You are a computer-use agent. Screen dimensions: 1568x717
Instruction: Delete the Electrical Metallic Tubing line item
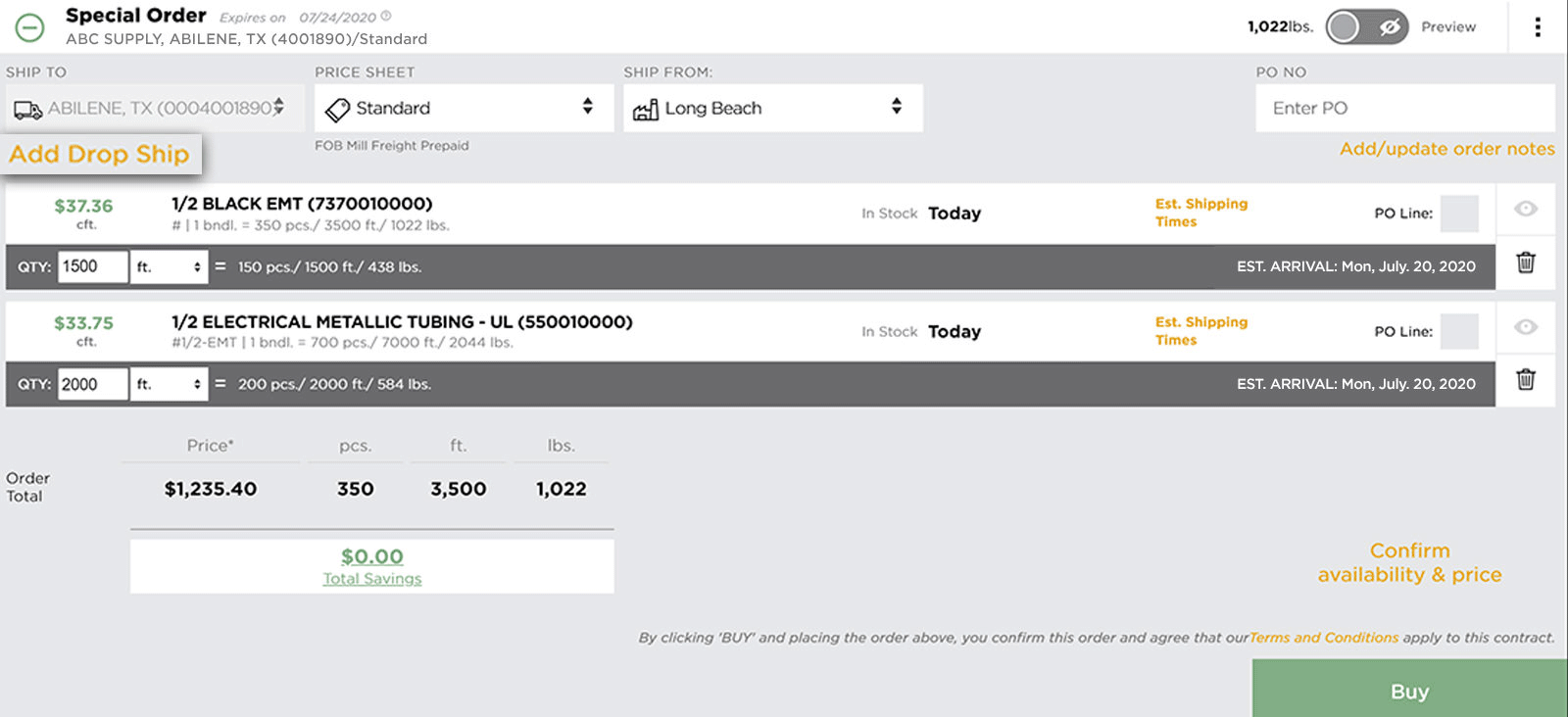click(1525, 380)
